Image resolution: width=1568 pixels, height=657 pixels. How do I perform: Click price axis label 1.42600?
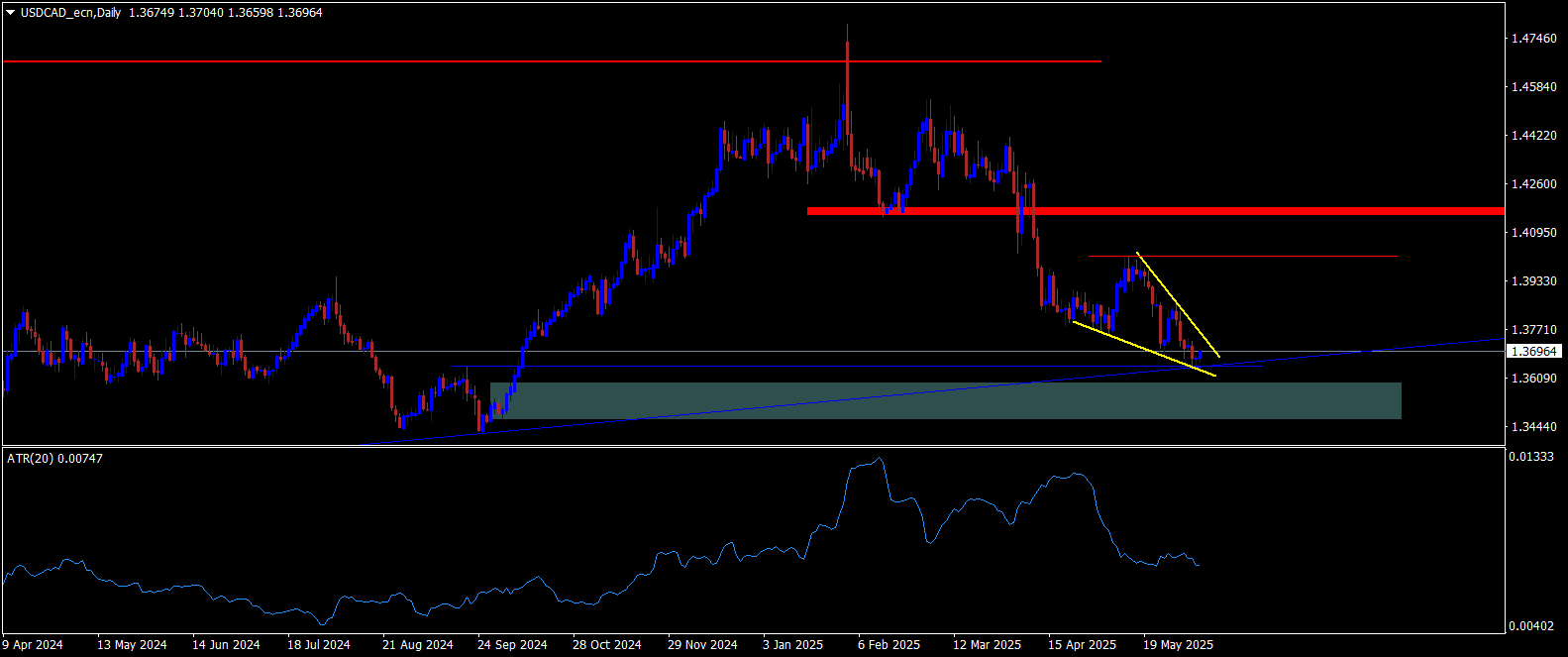[1535, 184]
